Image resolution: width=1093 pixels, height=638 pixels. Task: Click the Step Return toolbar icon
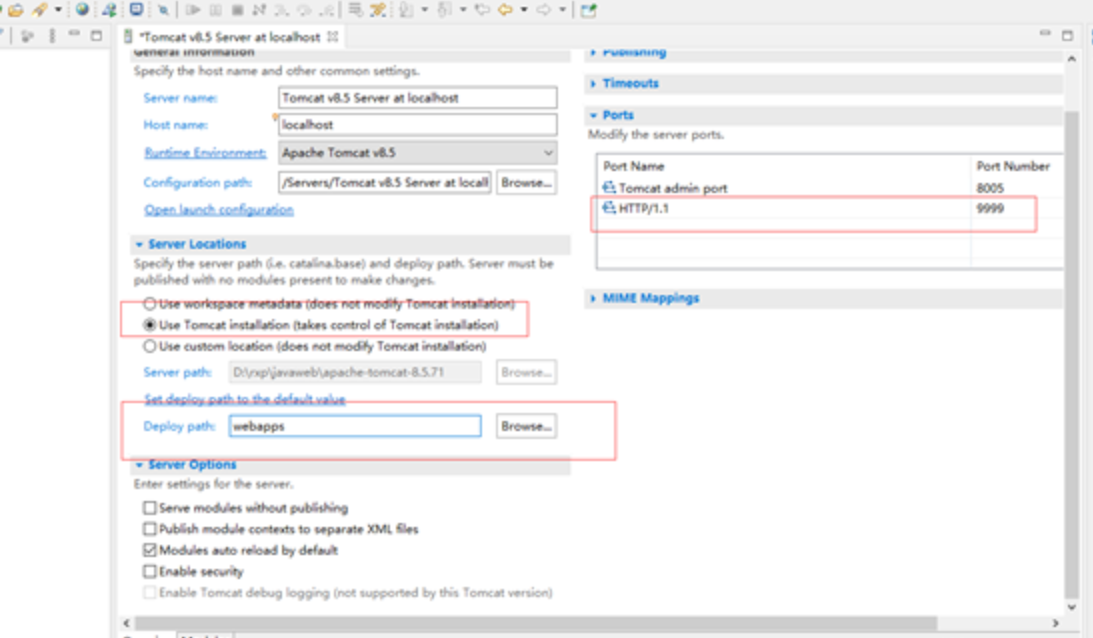click(x=326, y=10)
